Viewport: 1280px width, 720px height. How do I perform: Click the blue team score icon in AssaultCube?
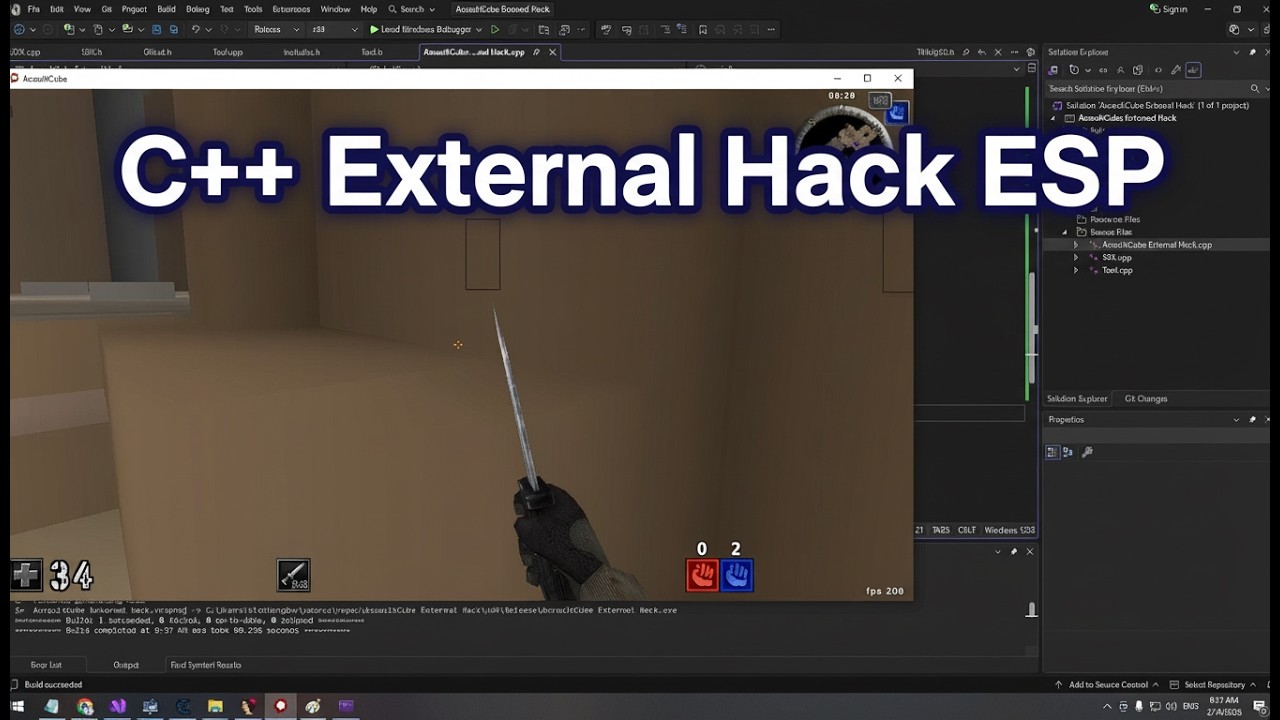pyautogui.click(x=737, y=575)
